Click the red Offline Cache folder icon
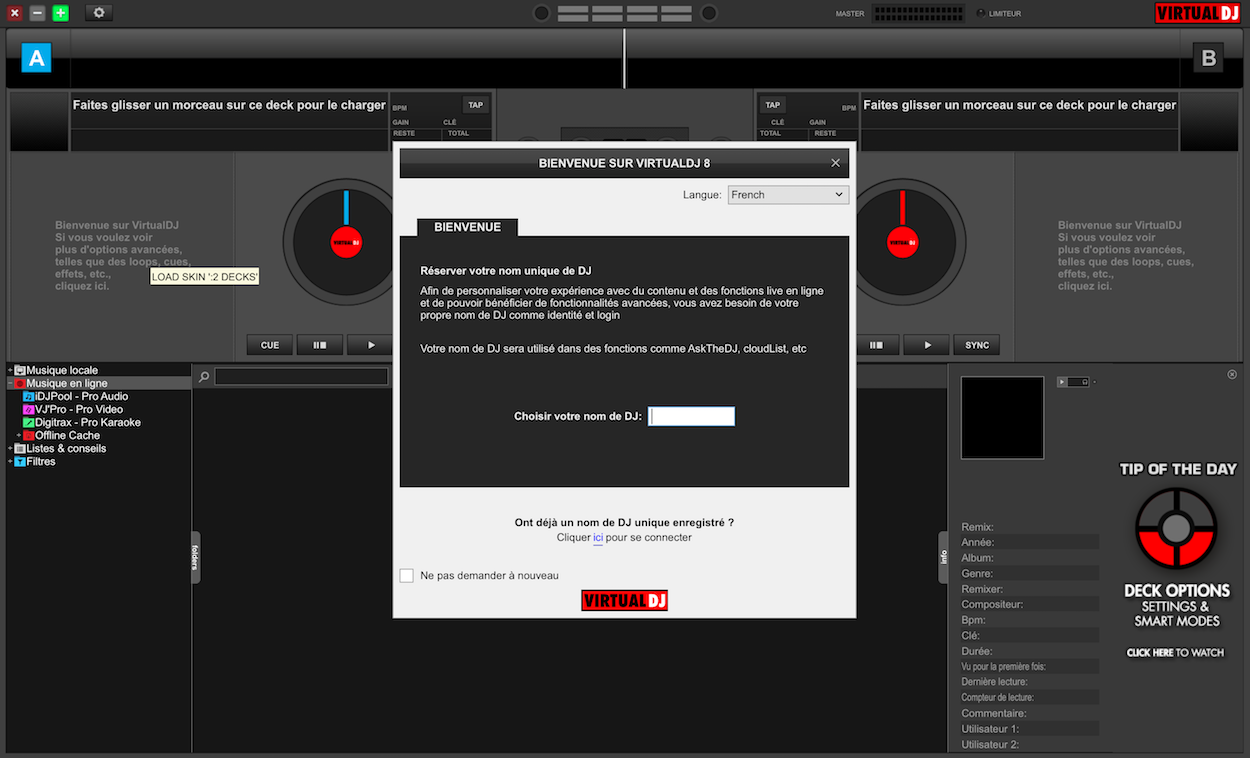 click(29, 435)
